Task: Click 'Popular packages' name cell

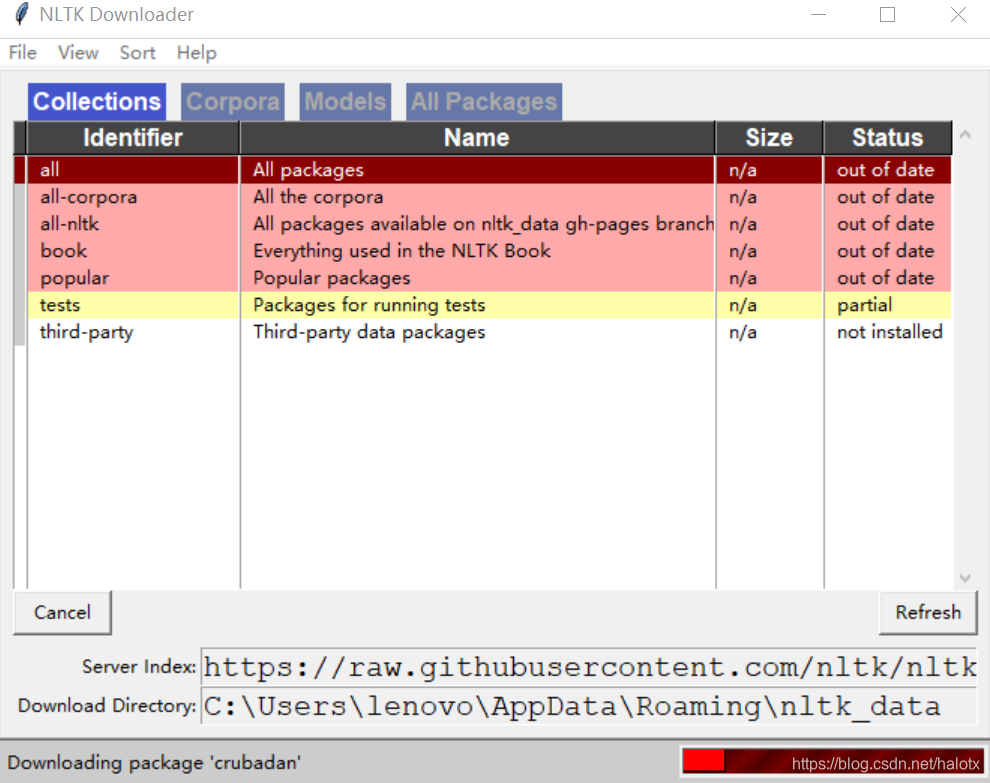Action: (x=477, y=278)
